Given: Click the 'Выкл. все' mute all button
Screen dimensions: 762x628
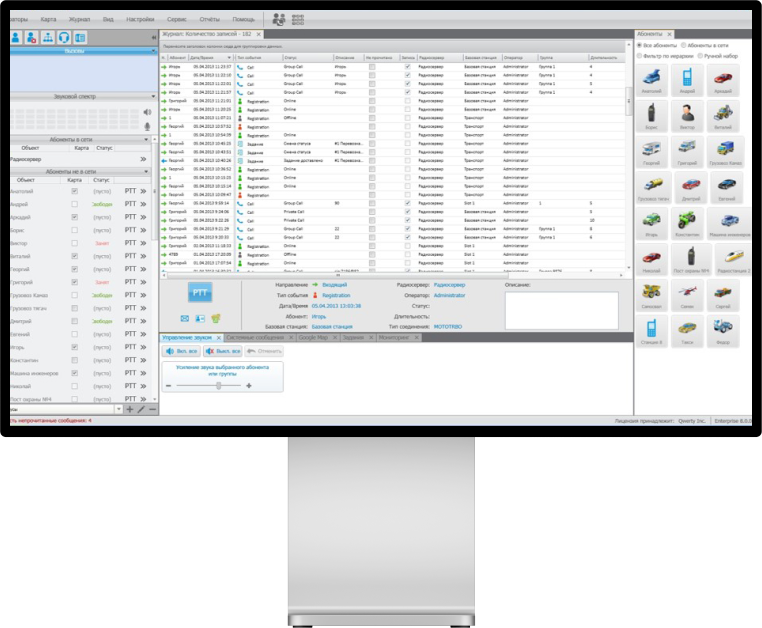Looking at the screenshot, I should click(x=223, y=352).
